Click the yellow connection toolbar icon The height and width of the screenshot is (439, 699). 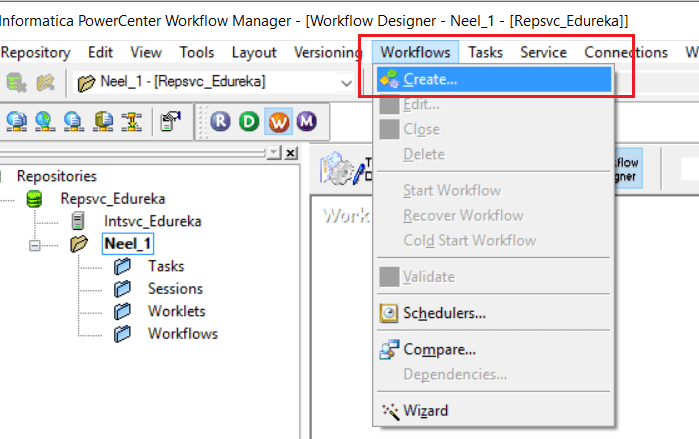[132, 121]
